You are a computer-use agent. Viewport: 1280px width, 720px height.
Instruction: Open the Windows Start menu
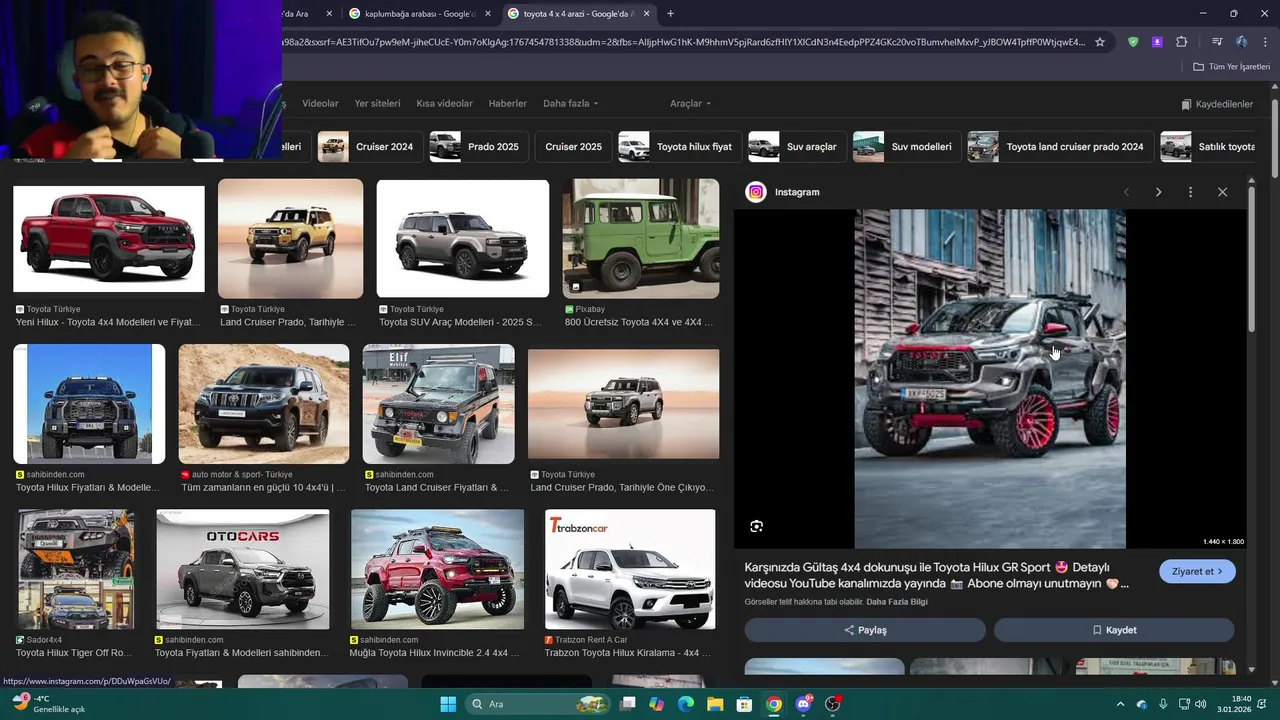(447, 704)
